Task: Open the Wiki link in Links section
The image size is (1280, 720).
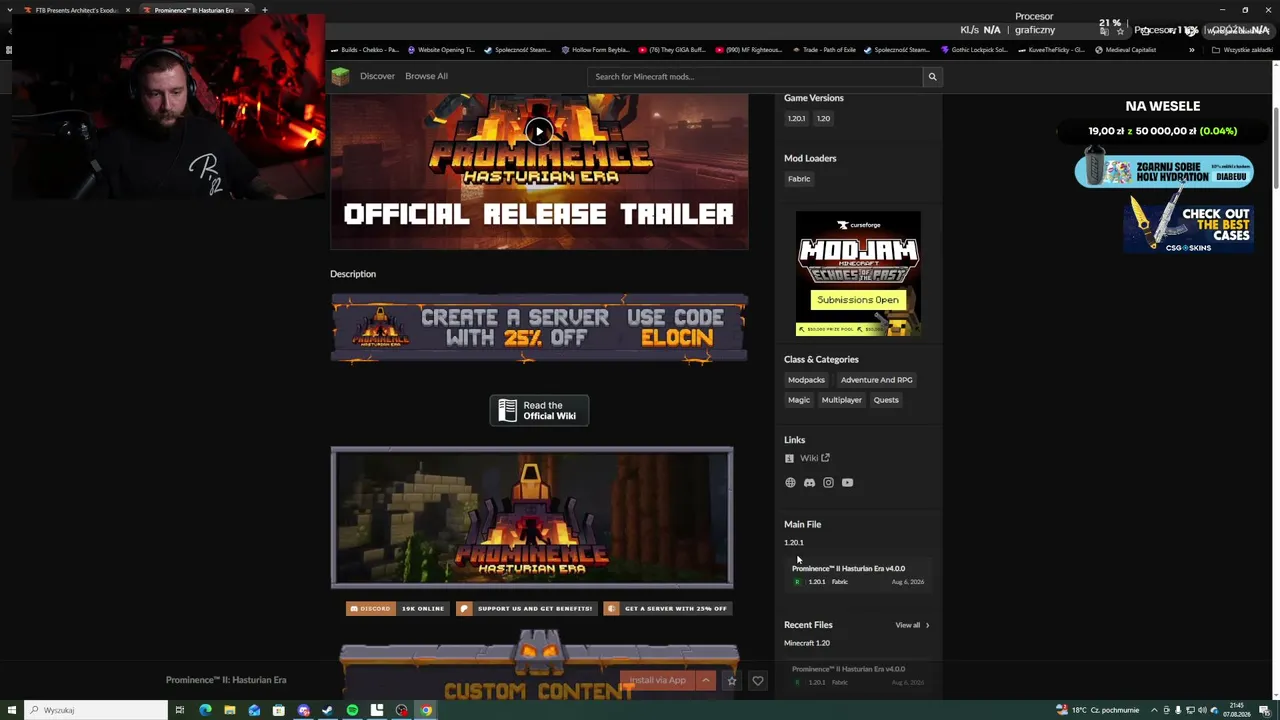Action: pos(814,458)
